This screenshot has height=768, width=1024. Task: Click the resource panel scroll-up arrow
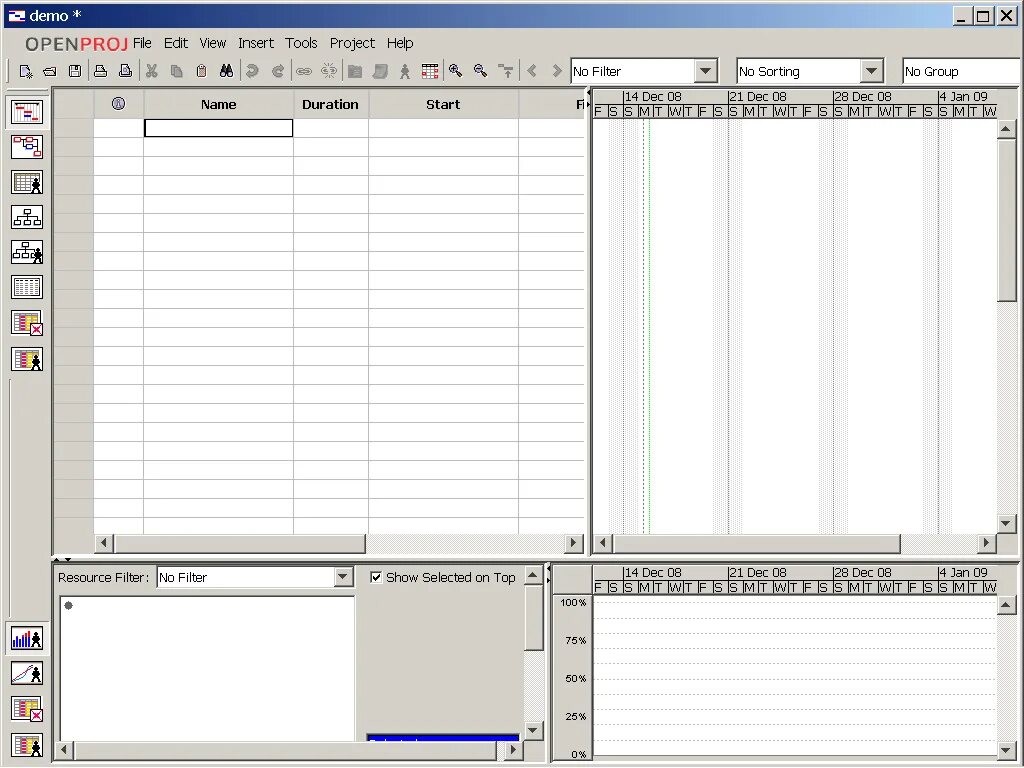coord(533,575)
